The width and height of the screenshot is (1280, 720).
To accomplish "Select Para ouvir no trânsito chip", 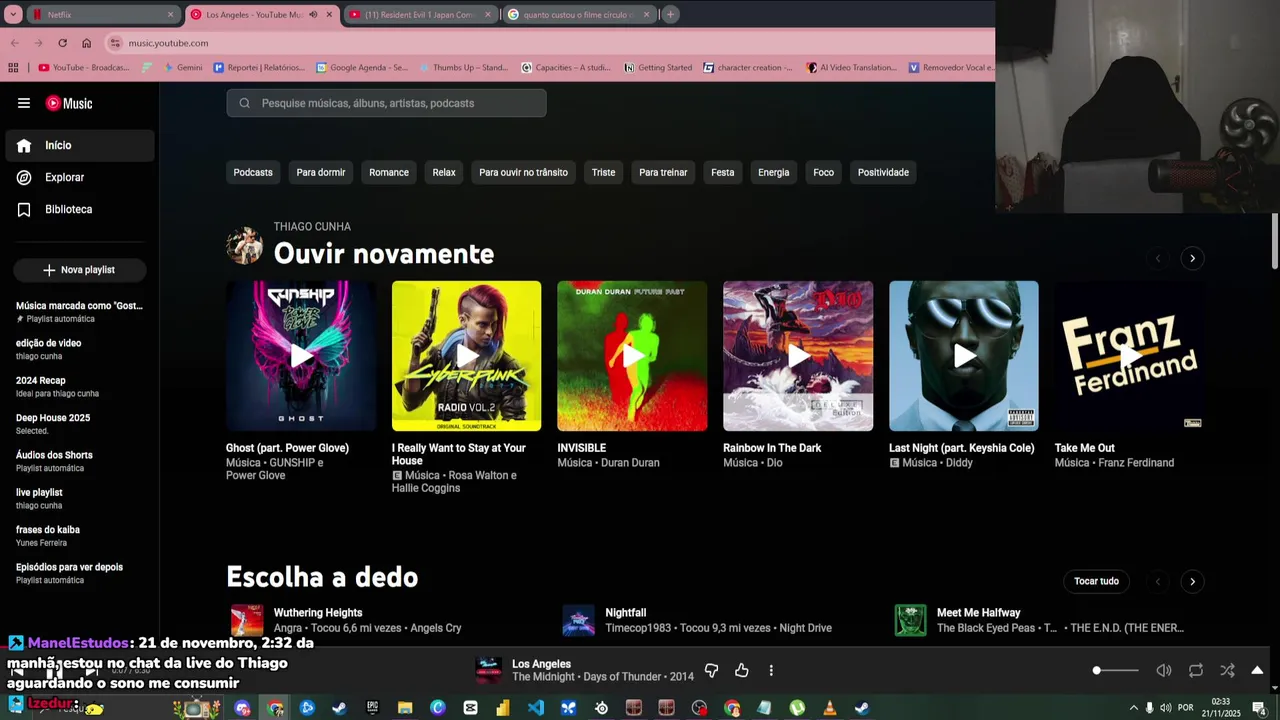I will 523,172.
